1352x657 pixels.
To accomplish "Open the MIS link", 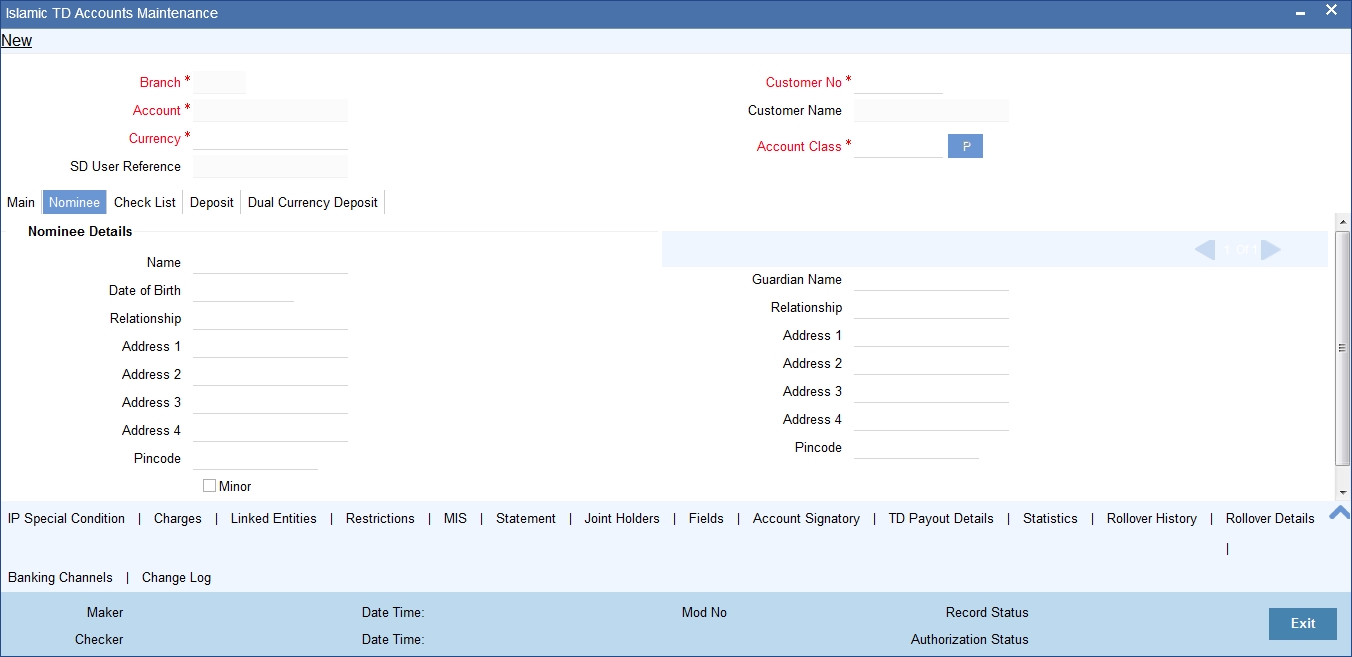I will (455, 518).
